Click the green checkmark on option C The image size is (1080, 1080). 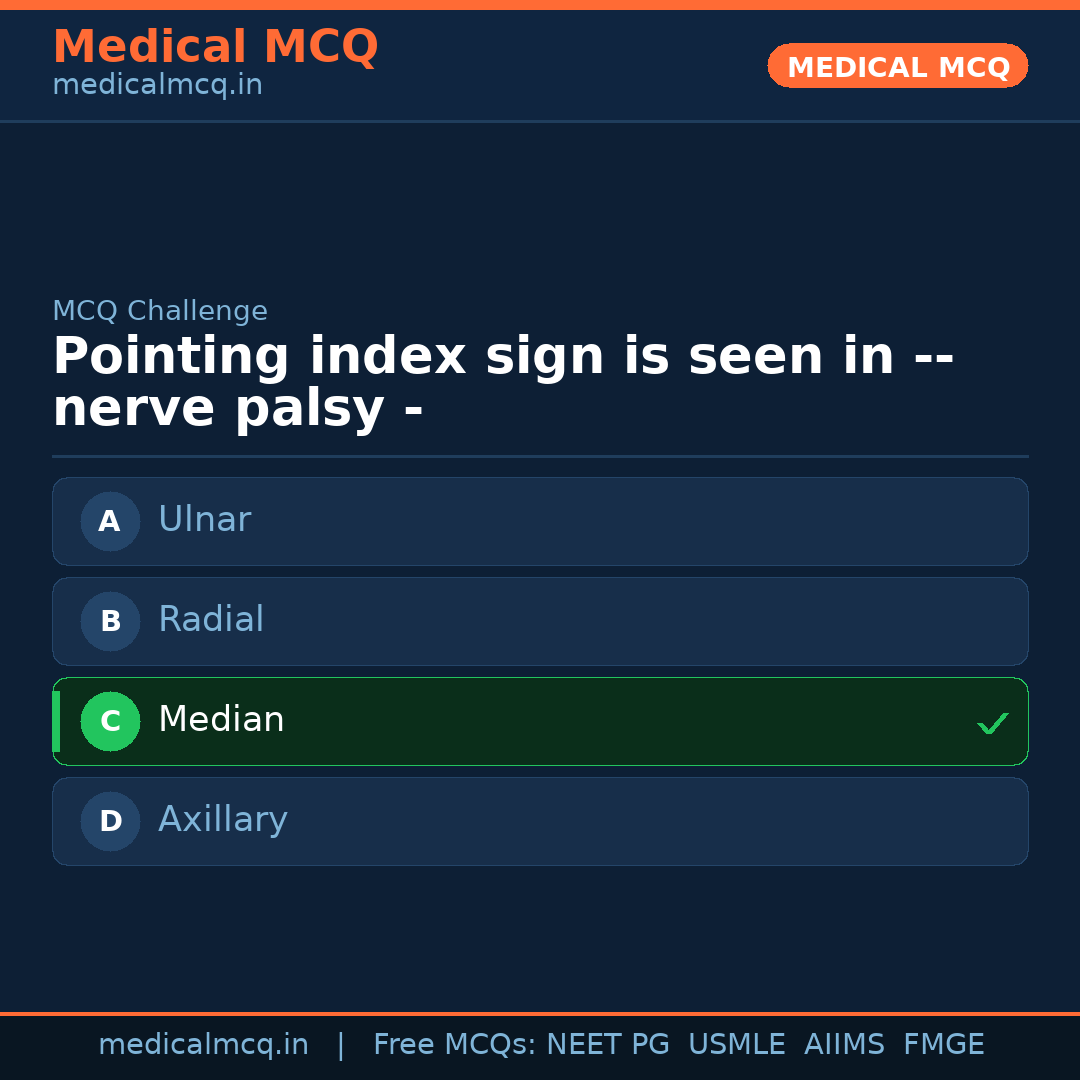pos(992,722)
